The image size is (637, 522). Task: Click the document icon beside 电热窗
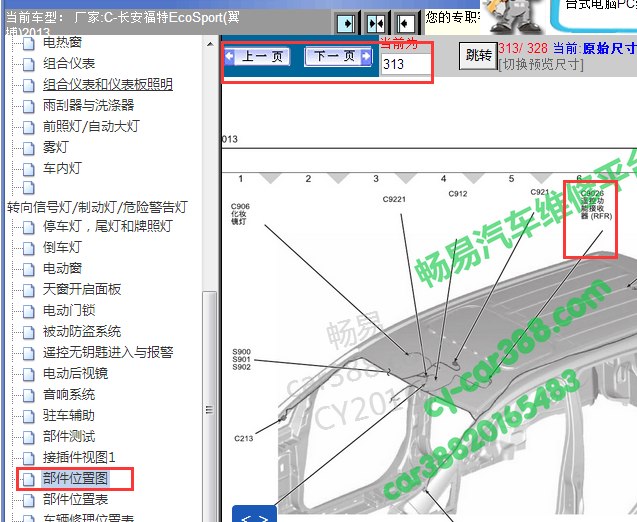(x=28, y=43)
